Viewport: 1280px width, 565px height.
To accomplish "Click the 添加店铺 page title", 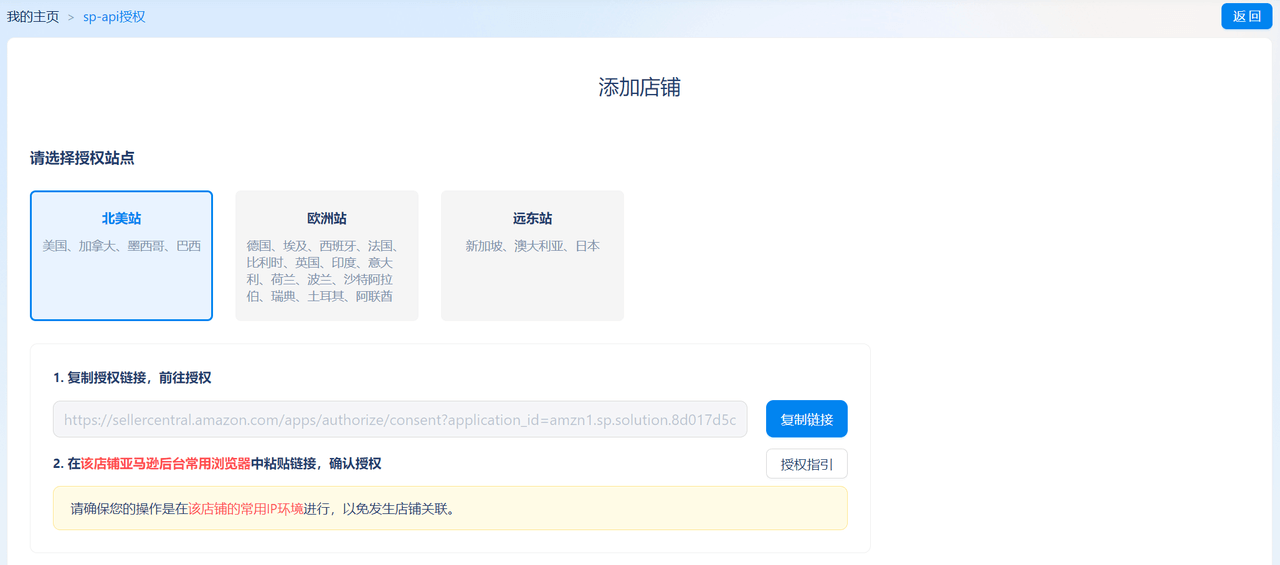I will coord(639,88).
